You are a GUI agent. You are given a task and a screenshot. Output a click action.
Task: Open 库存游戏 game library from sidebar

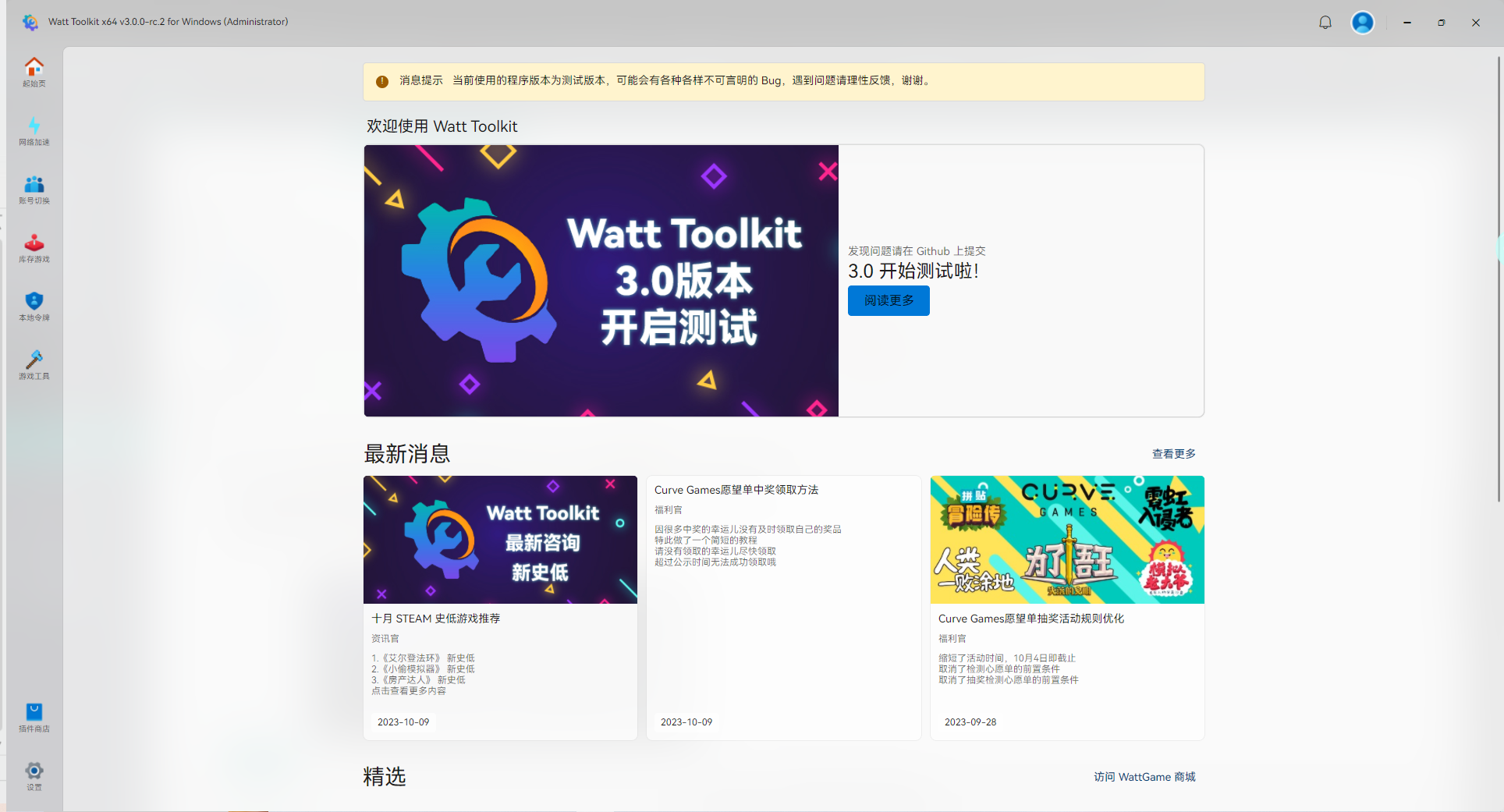tap(34, 248)
